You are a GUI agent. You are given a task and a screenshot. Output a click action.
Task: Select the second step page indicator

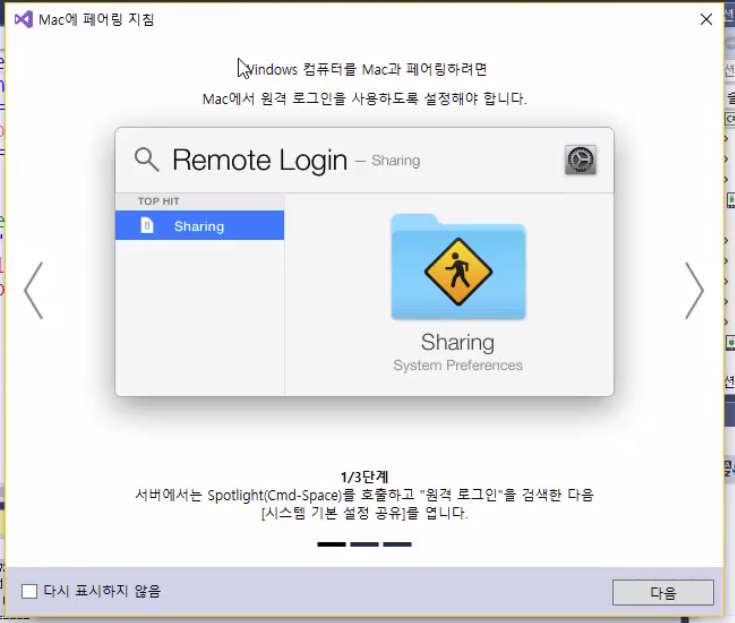364,544
